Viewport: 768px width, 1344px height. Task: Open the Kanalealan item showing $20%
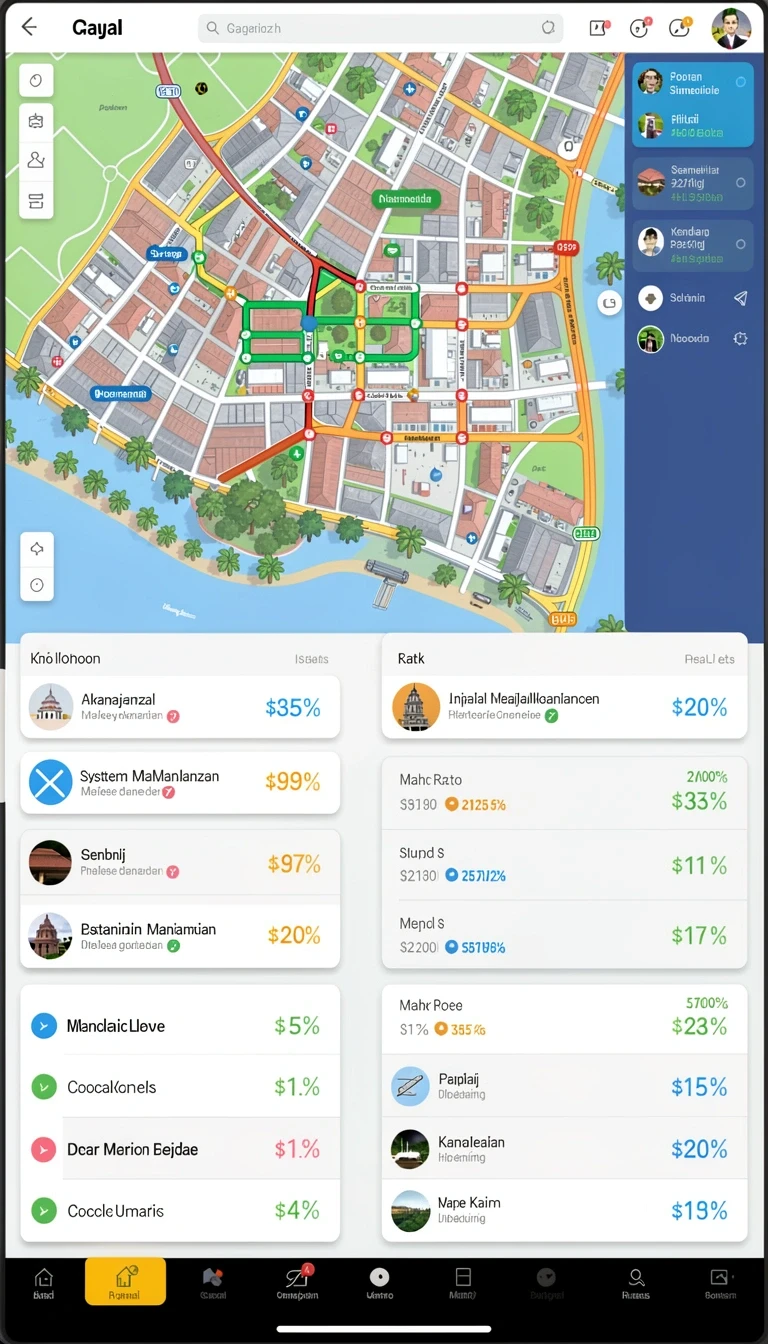pos(564,1149)
